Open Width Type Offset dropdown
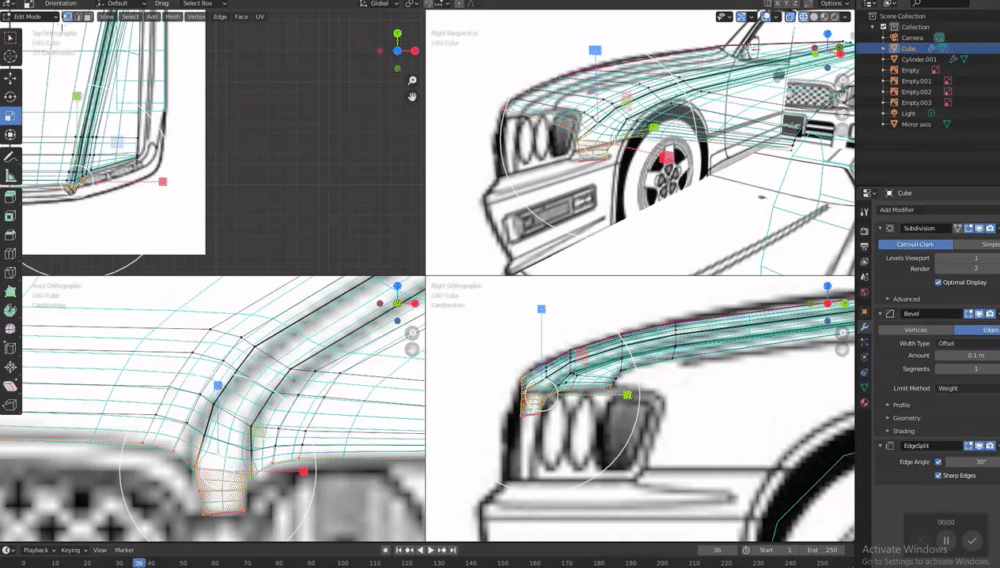 click(967, 344)
